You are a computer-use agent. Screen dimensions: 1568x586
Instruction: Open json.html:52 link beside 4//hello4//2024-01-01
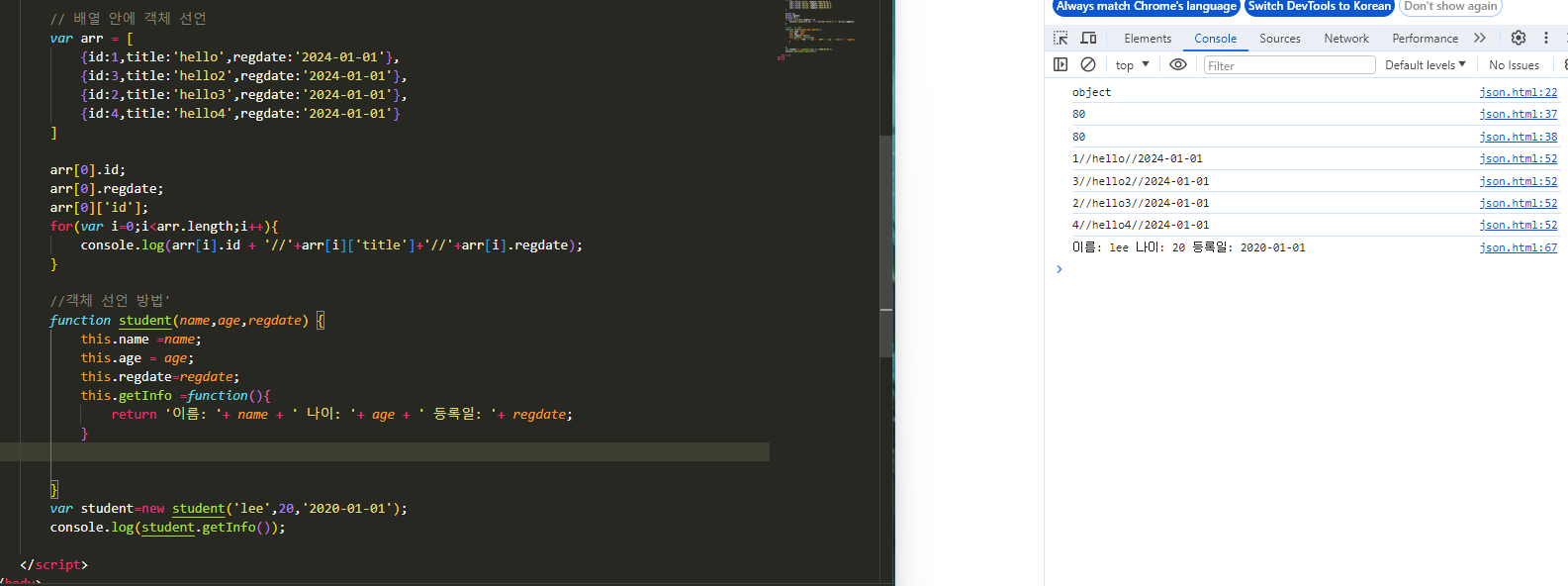pos(1518,225)
